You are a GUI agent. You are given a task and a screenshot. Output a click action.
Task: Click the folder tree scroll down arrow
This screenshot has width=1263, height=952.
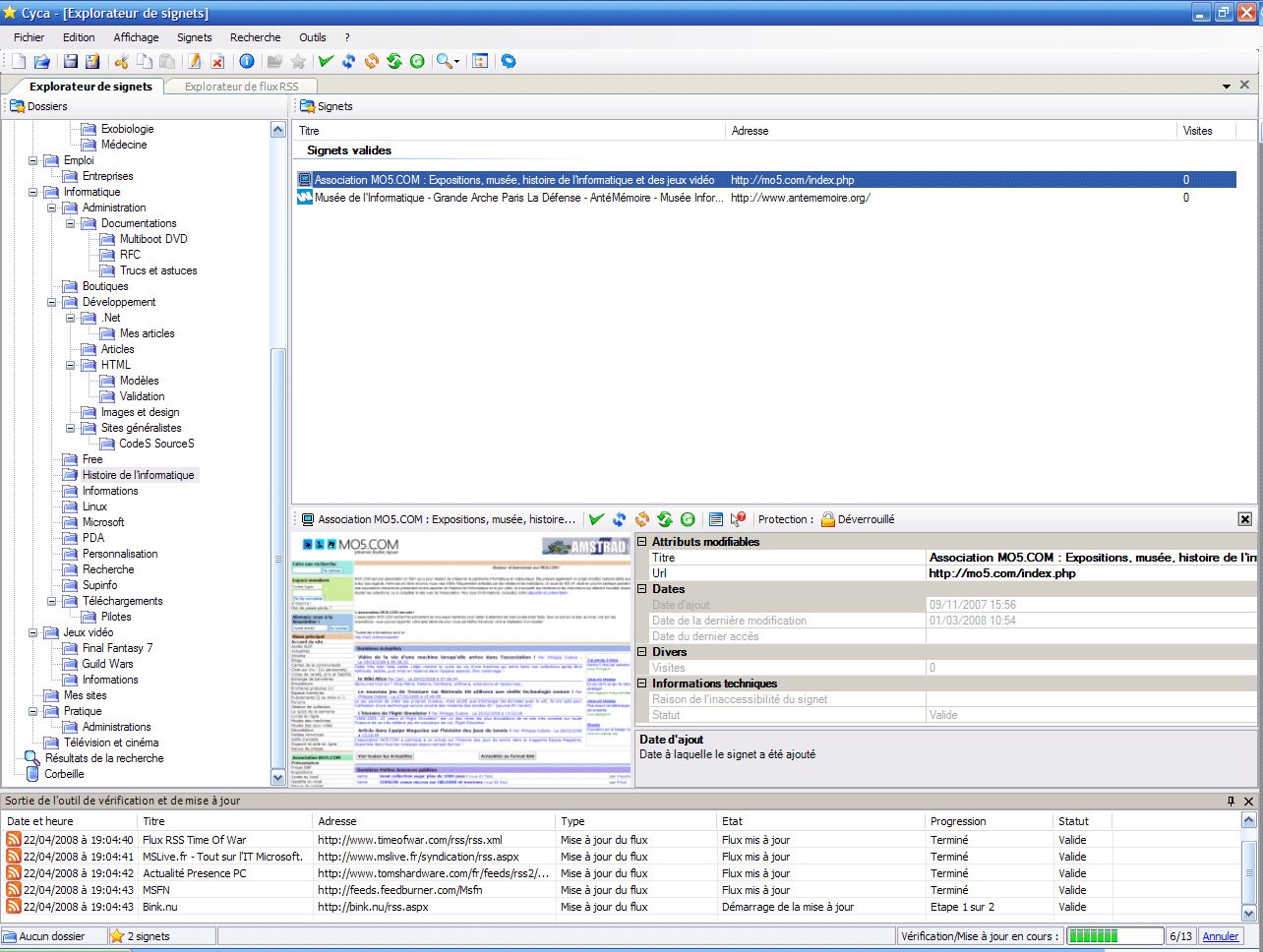(x=278, y=777)
